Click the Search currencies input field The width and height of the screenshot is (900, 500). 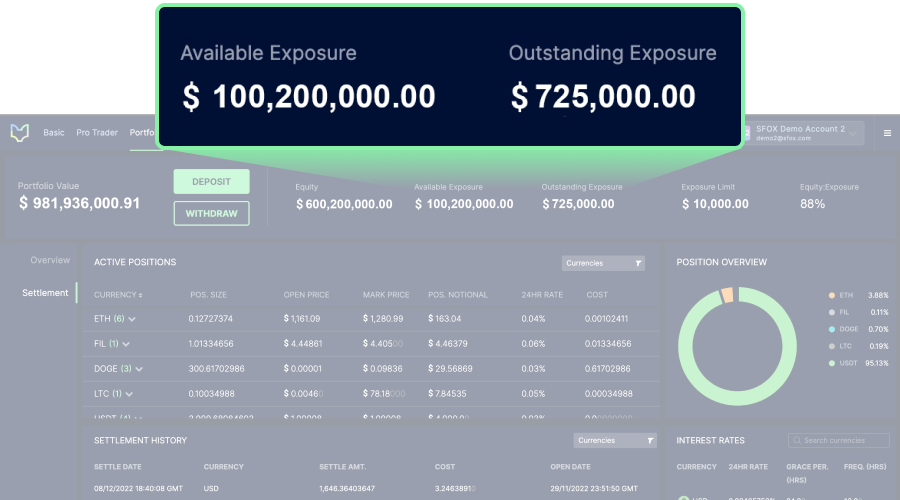point(839,441)
